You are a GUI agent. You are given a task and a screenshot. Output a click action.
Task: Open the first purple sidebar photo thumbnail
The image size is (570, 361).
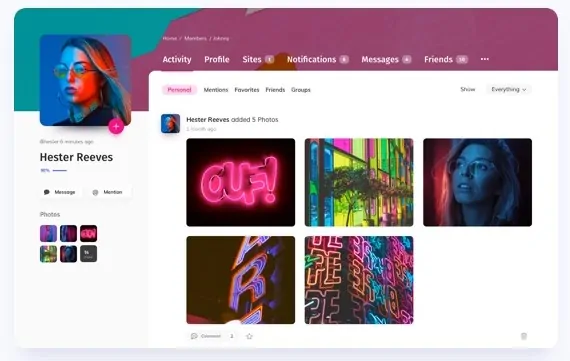(48, 233)
